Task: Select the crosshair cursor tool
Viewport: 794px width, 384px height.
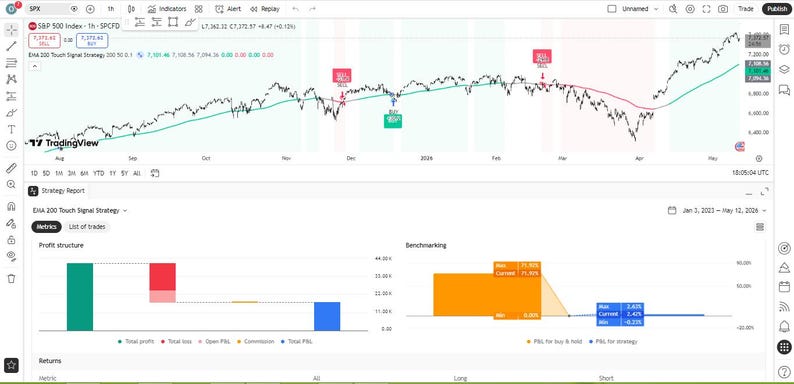Action: [11, 30]
